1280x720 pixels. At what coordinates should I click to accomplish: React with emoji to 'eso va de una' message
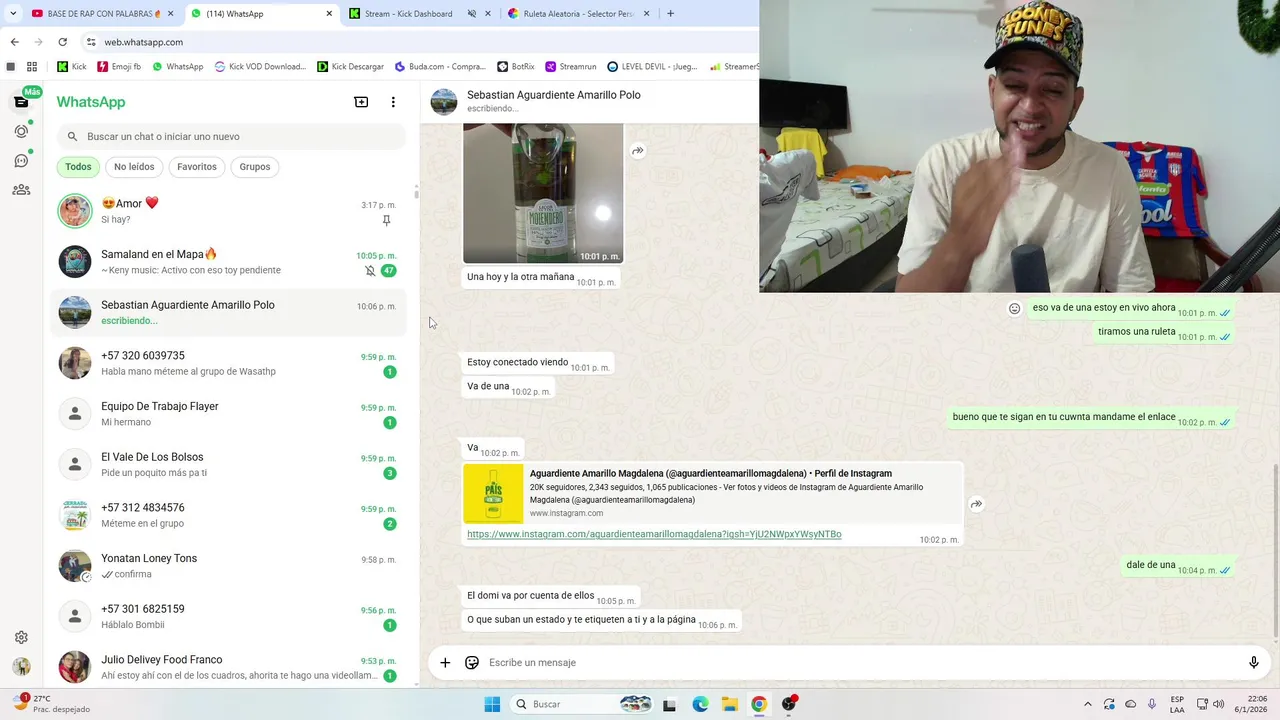click(x=1014, y=308)
